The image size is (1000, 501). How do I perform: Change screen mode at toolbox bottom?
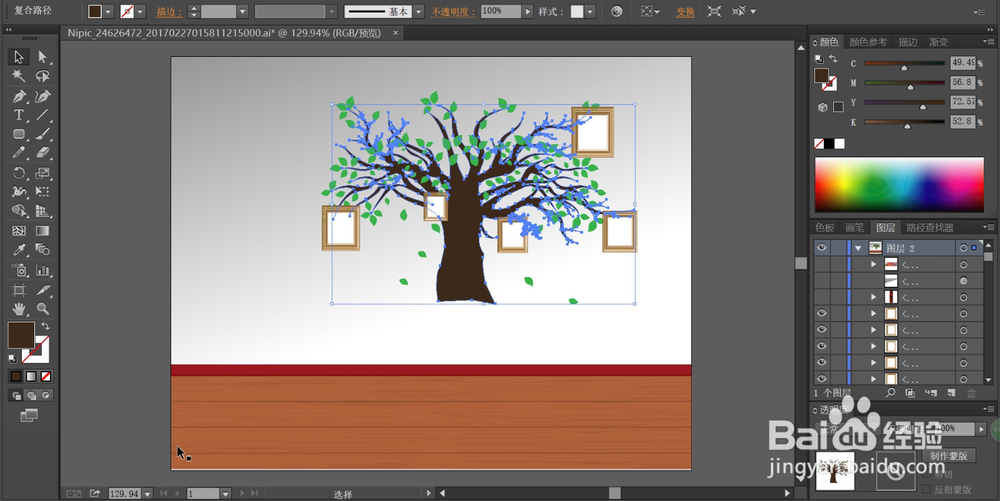pyautogui.click(x=29, y=416)
